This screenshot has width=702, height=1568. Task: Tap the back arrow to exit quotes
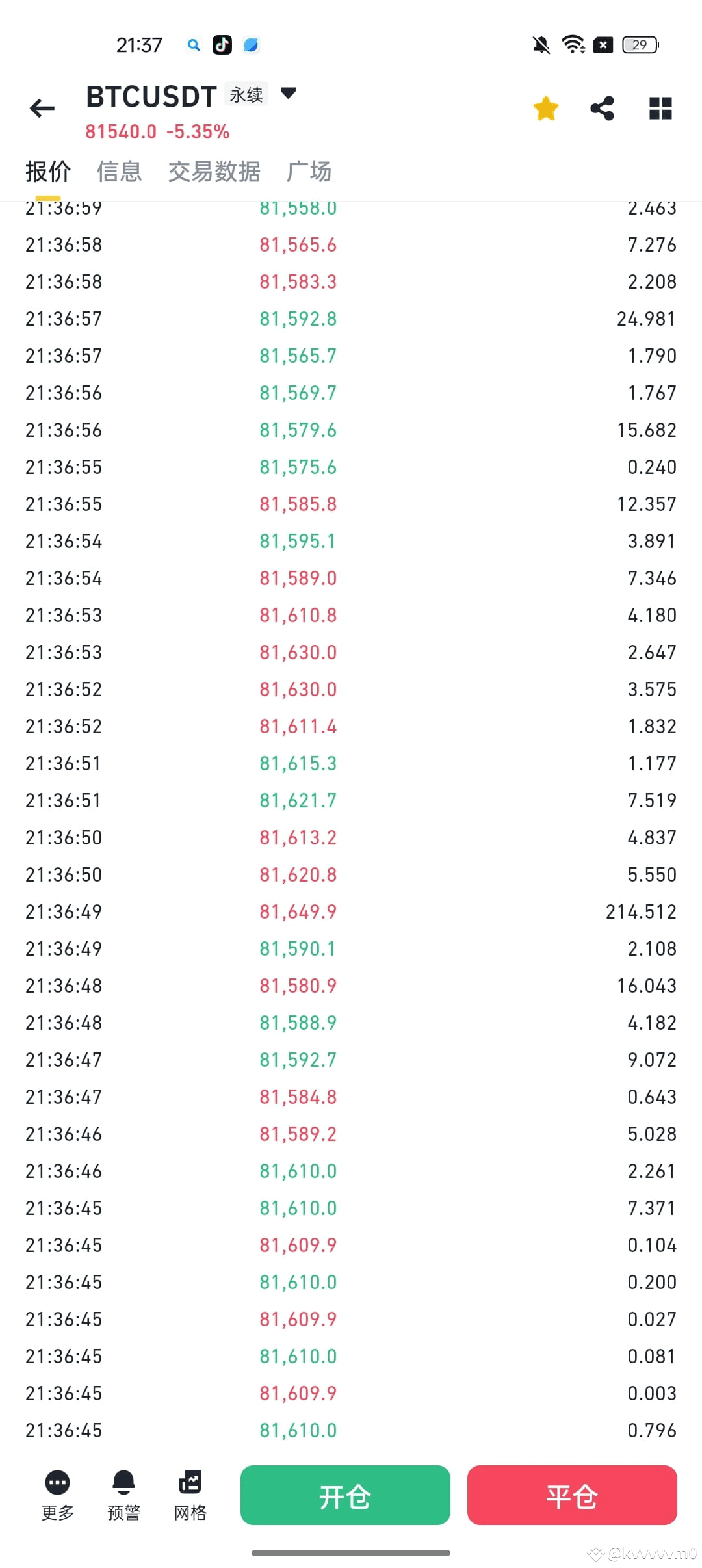coord(42,108)
